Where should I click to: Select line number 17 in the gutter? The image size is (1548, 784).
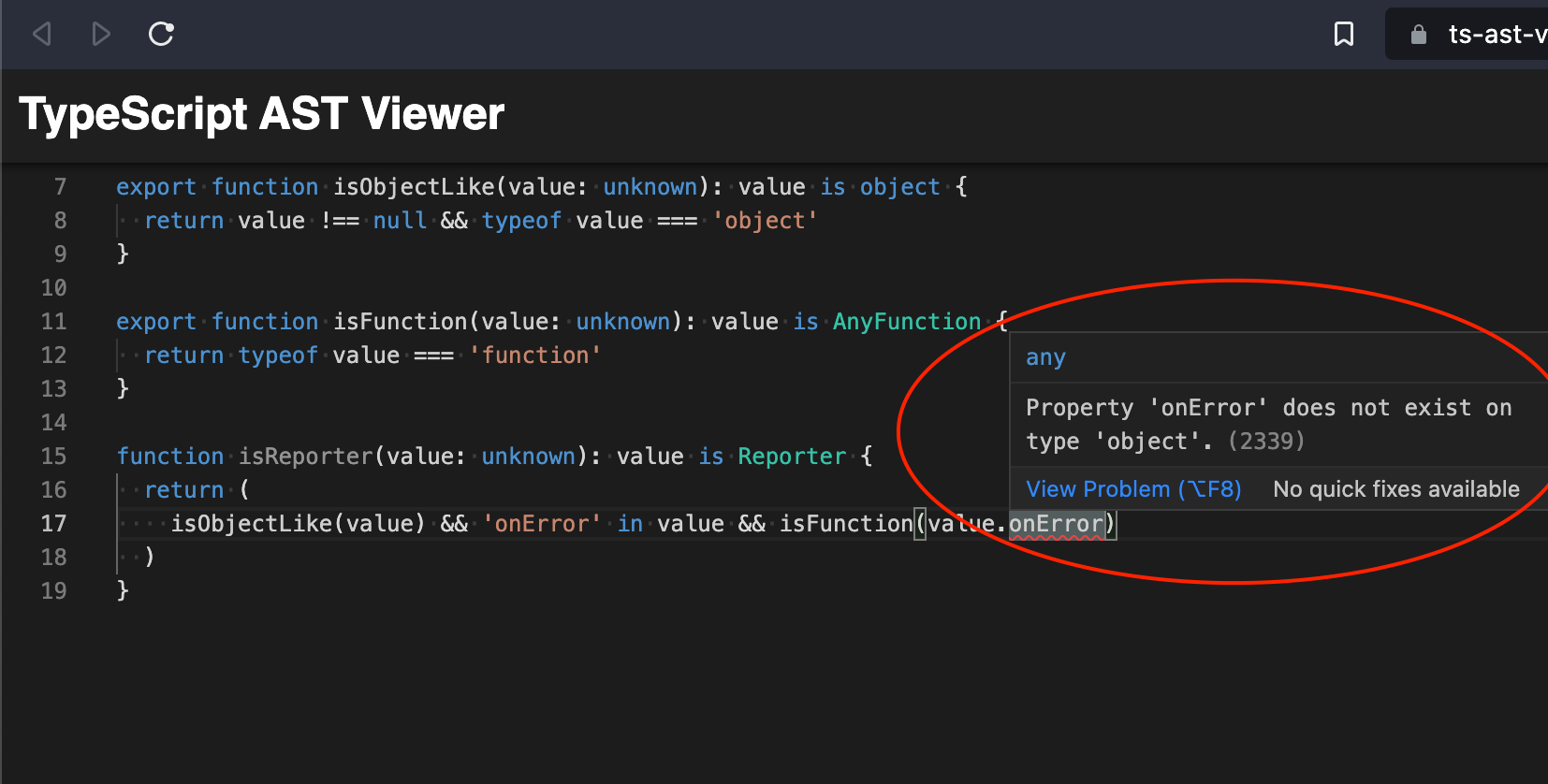(x=54, y=524)
